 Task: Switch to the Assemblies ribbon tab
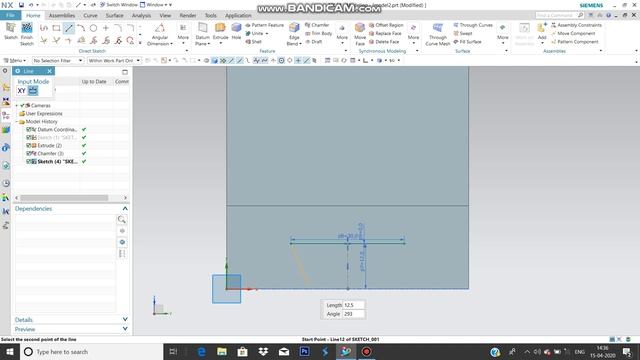pos(62,16)
